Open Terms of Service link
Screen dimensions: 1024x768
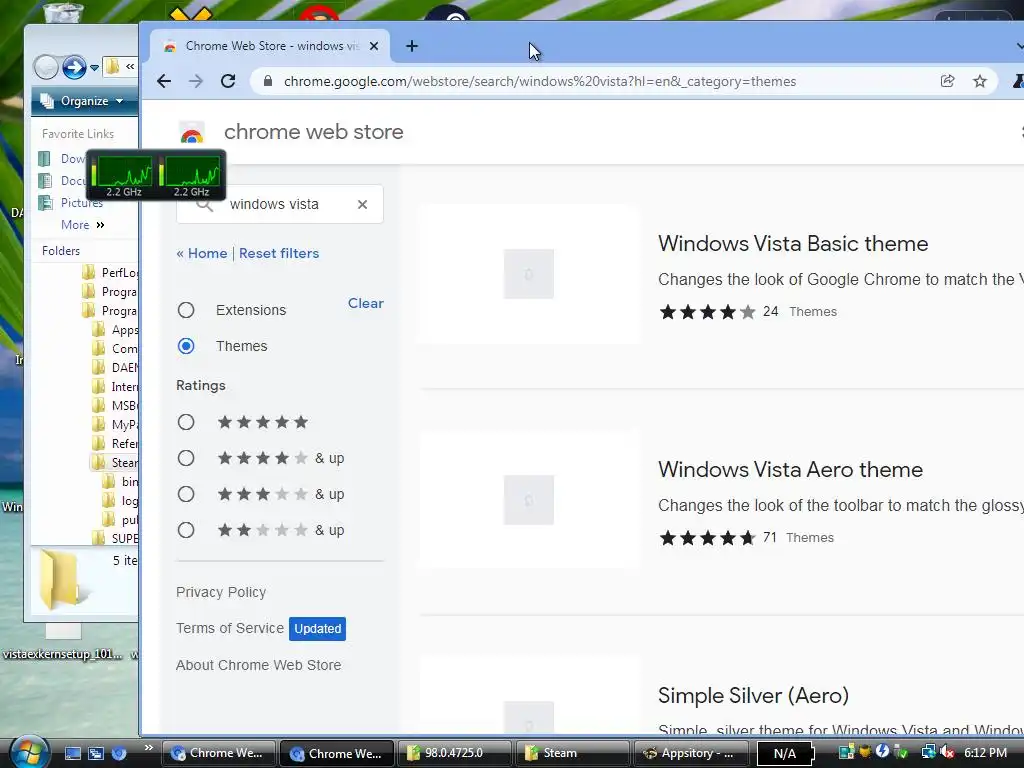pos(230,628)
